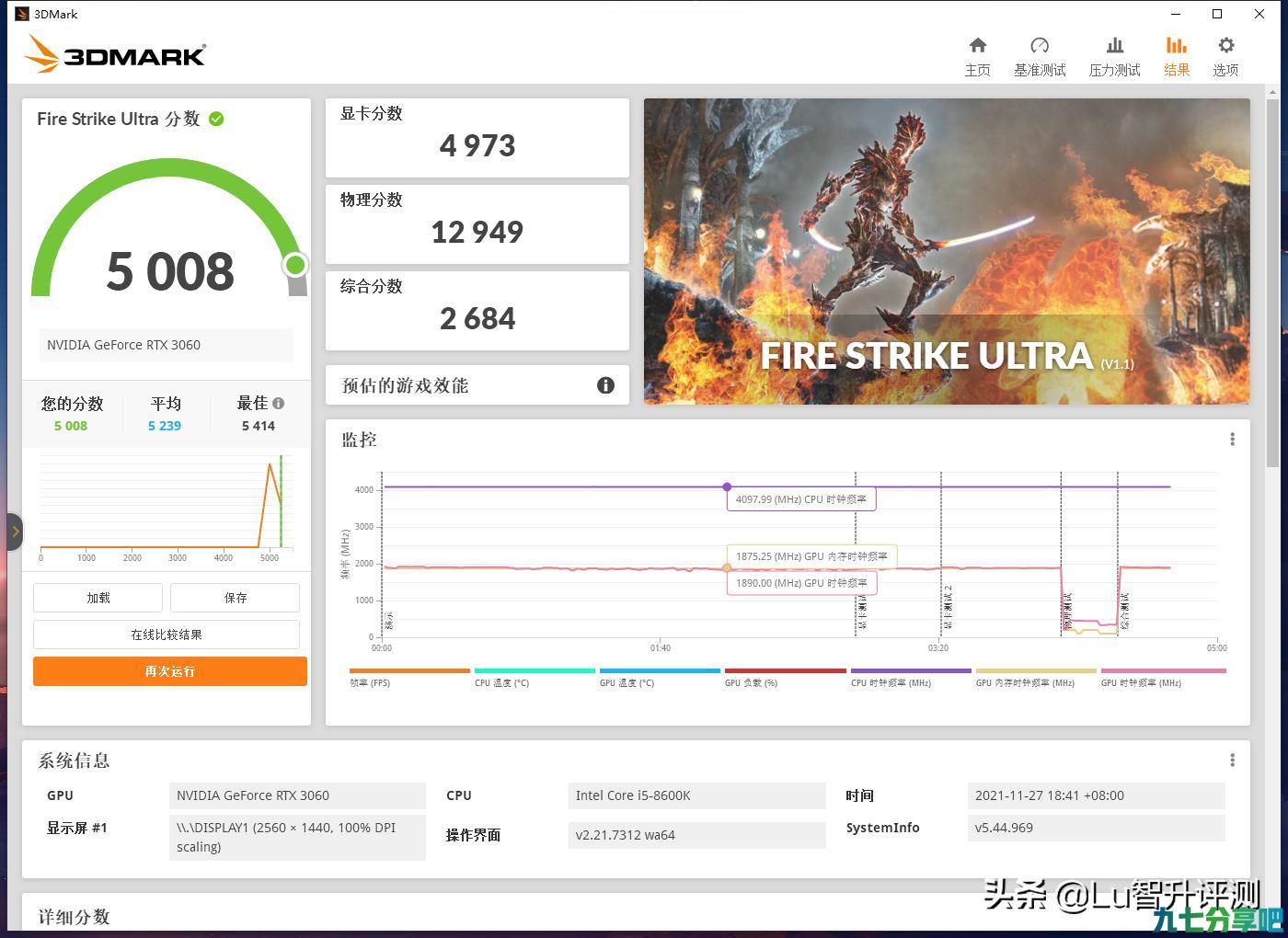Screen dimensions: 1288x938
Task: Click the 3DMark logo
Action: click(x=115, y=54)
